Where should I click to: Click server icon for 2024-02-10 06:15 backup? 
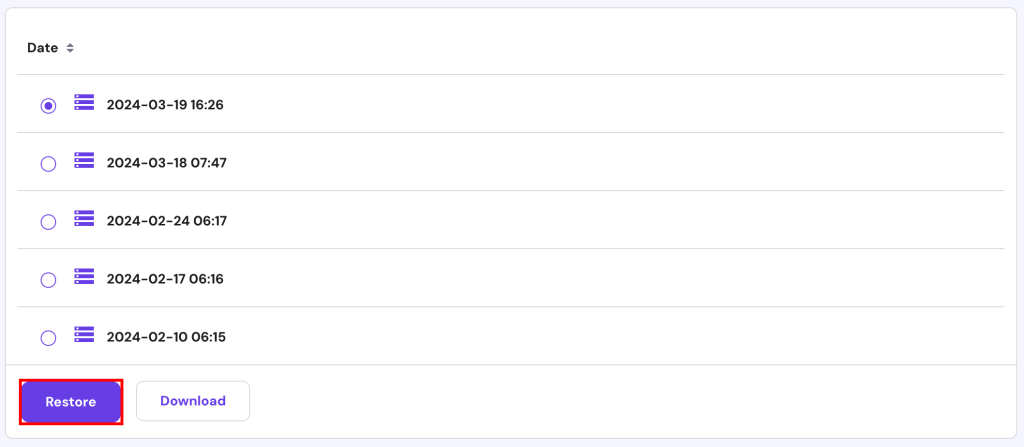click(x=84, y=334)
